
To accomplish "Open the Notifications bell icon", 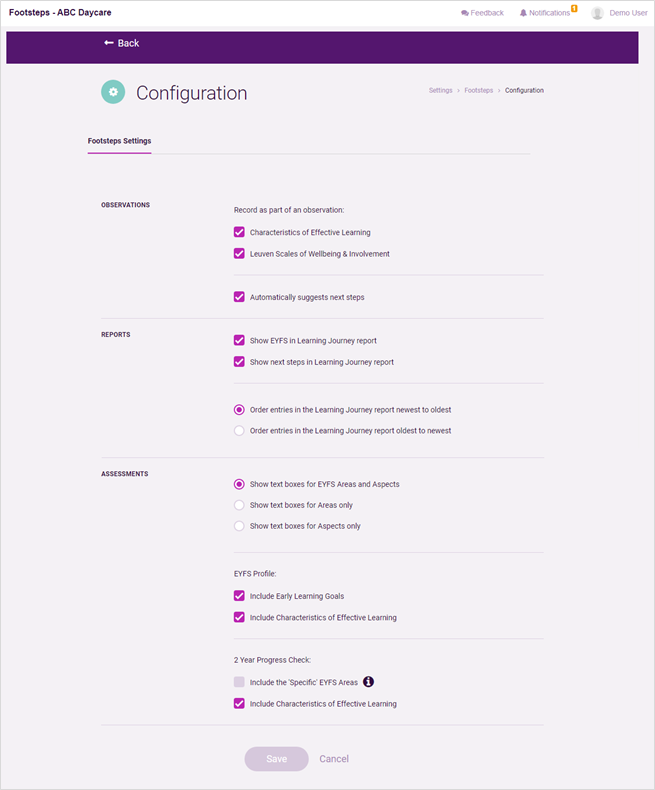I will (x=523, y=13).
